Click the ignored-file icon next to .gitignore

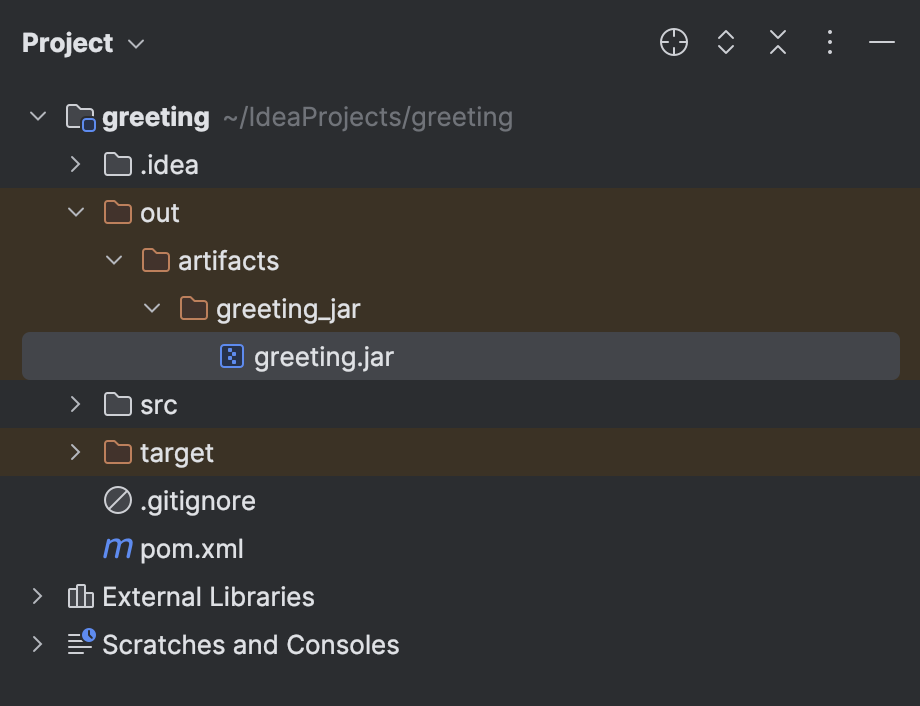pos(118,500)
